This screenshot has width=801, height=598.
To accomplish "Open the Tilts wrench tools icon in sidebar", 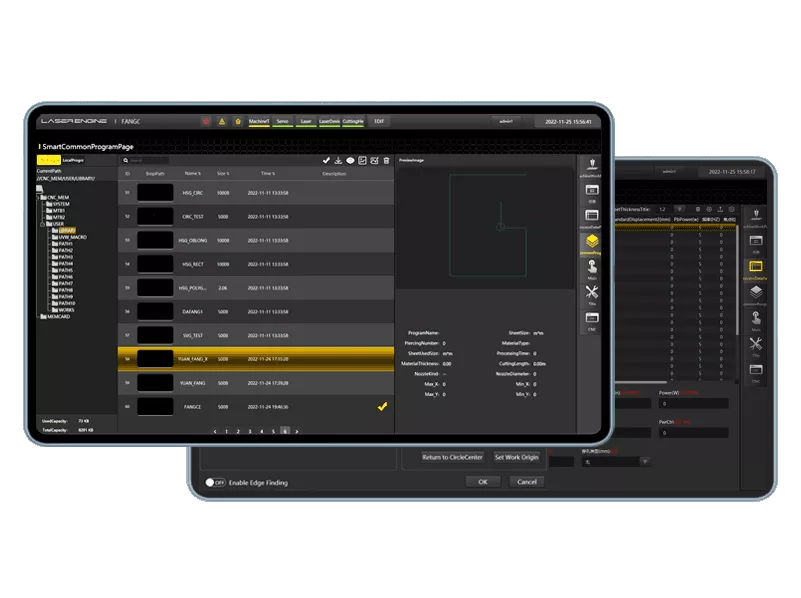I will pyautogui.click(x=591, y=293).
